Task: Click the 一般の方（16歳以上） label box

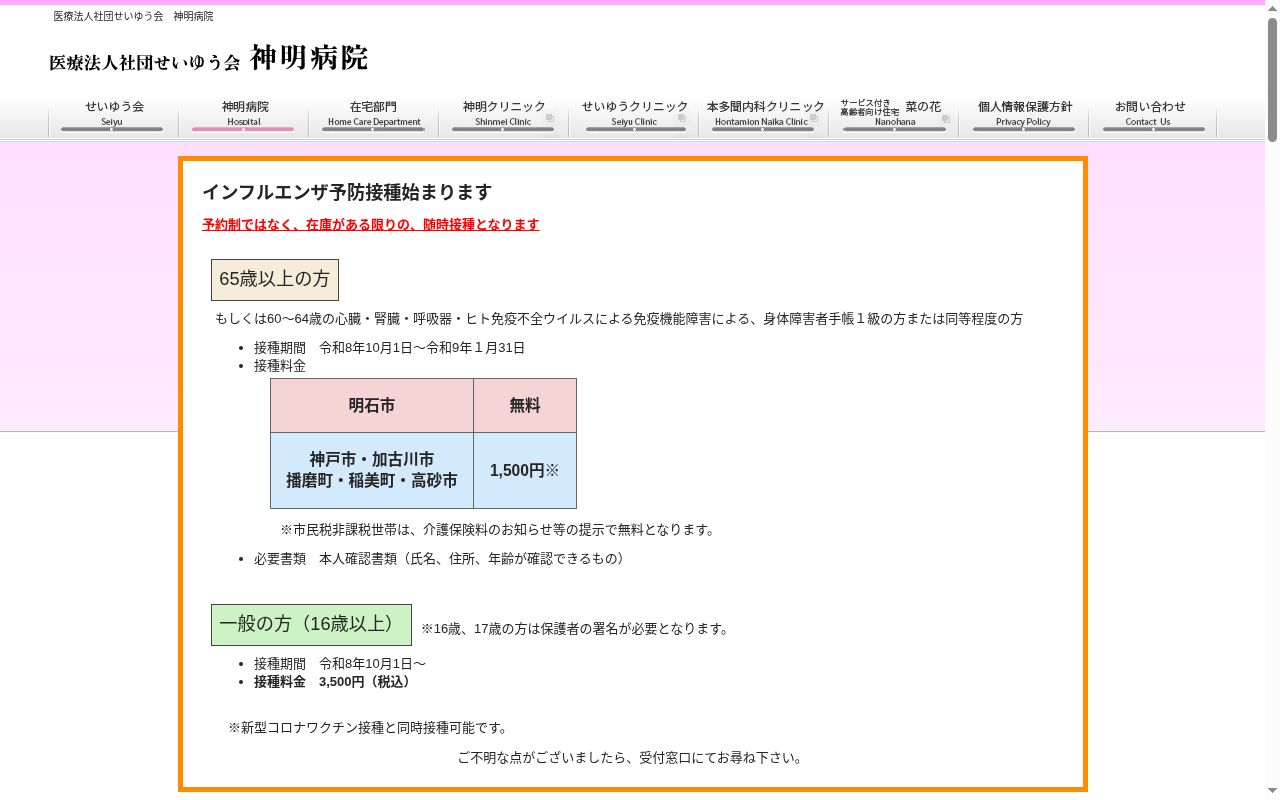Action: click(x=311, y=625)
